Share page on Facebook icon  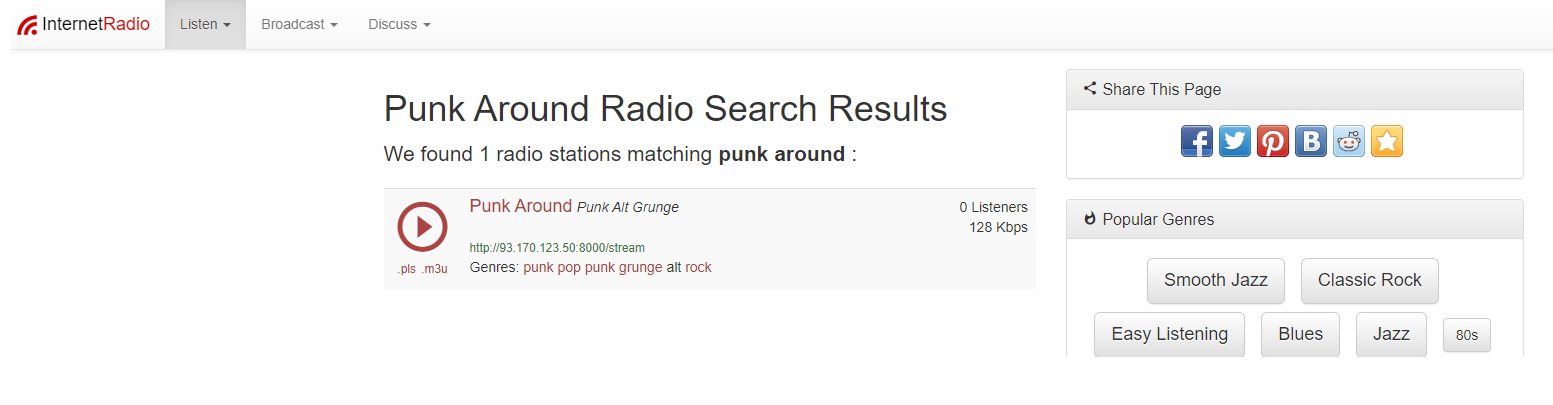1197,141
